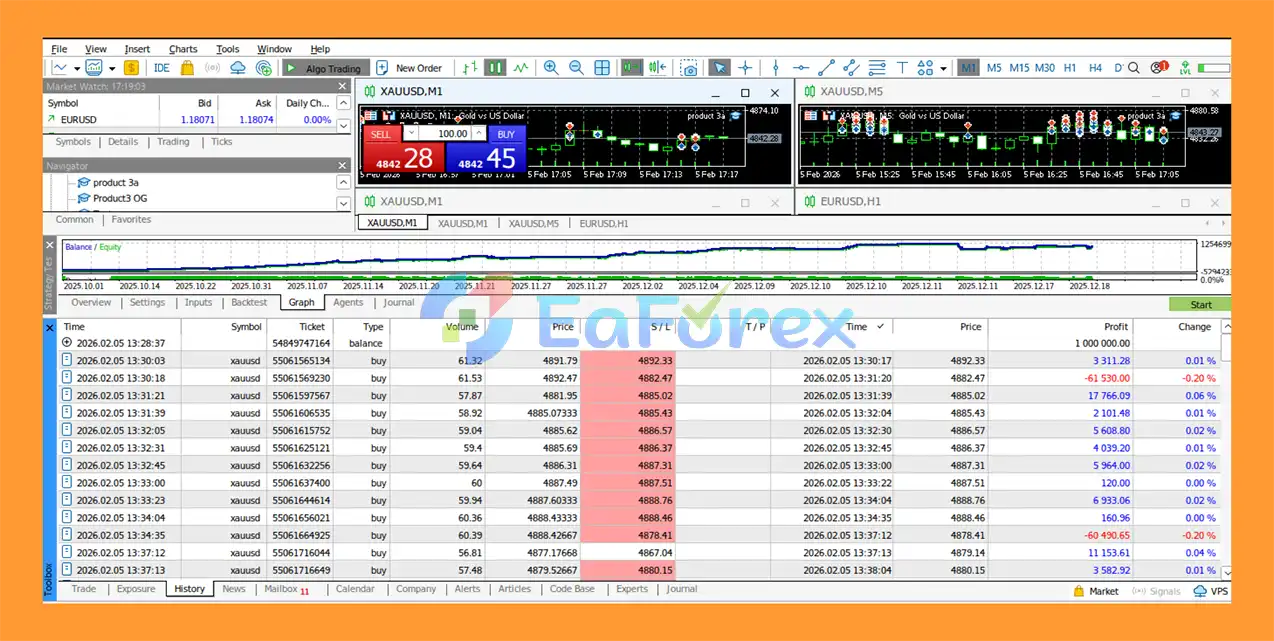Select the vertical line drawing tool
The height and width of the screenshot is (641, 1274).
tap(775, 68)
